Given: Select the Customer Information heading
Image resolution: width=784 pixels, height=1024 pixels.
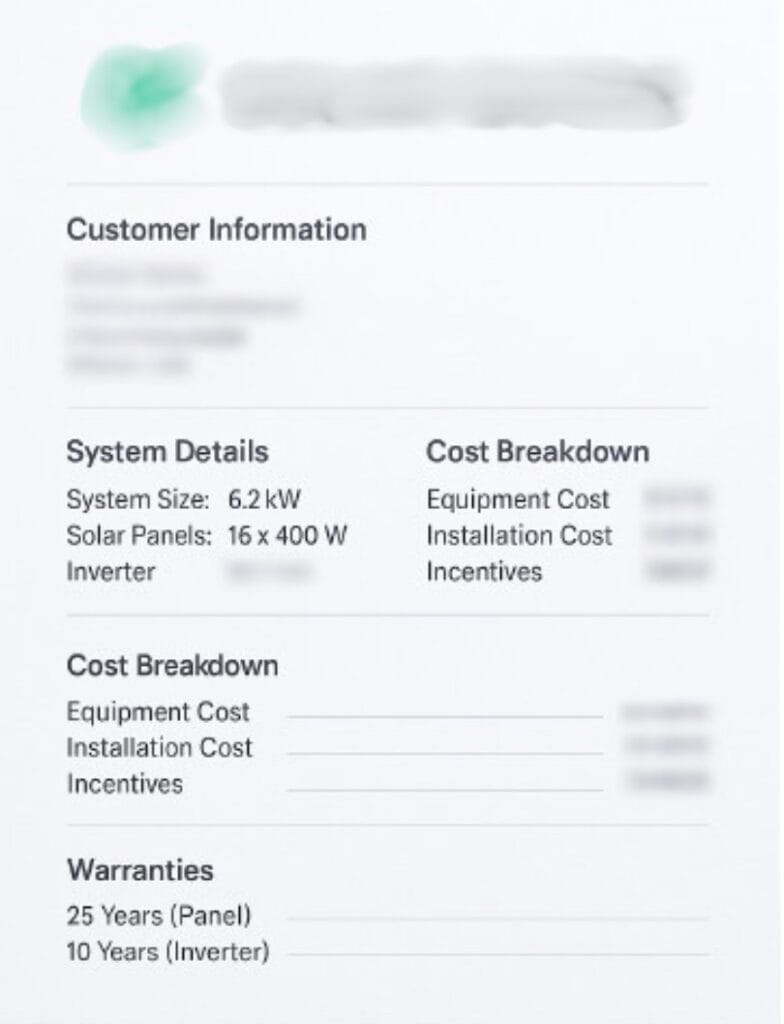Looking at the screenshot, I should coord(216,230).
